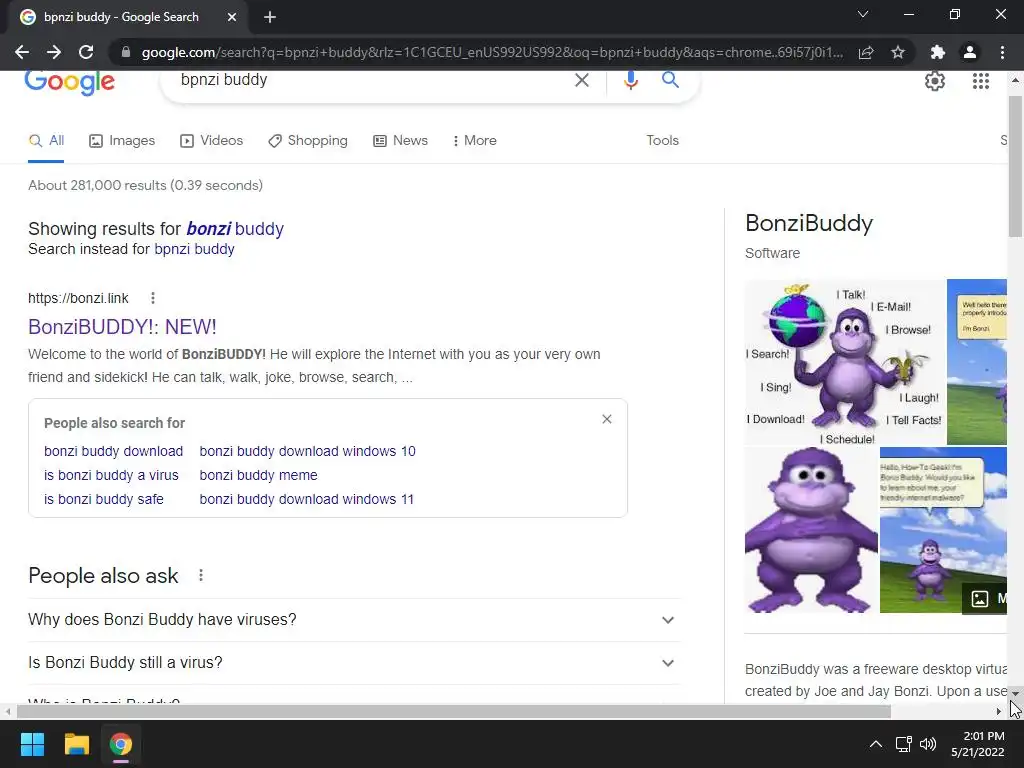Screen dimensions: 1024x768
Task: Focus the Chrome address bar URL
Action: pyautogui.click(x=491, y=52)
